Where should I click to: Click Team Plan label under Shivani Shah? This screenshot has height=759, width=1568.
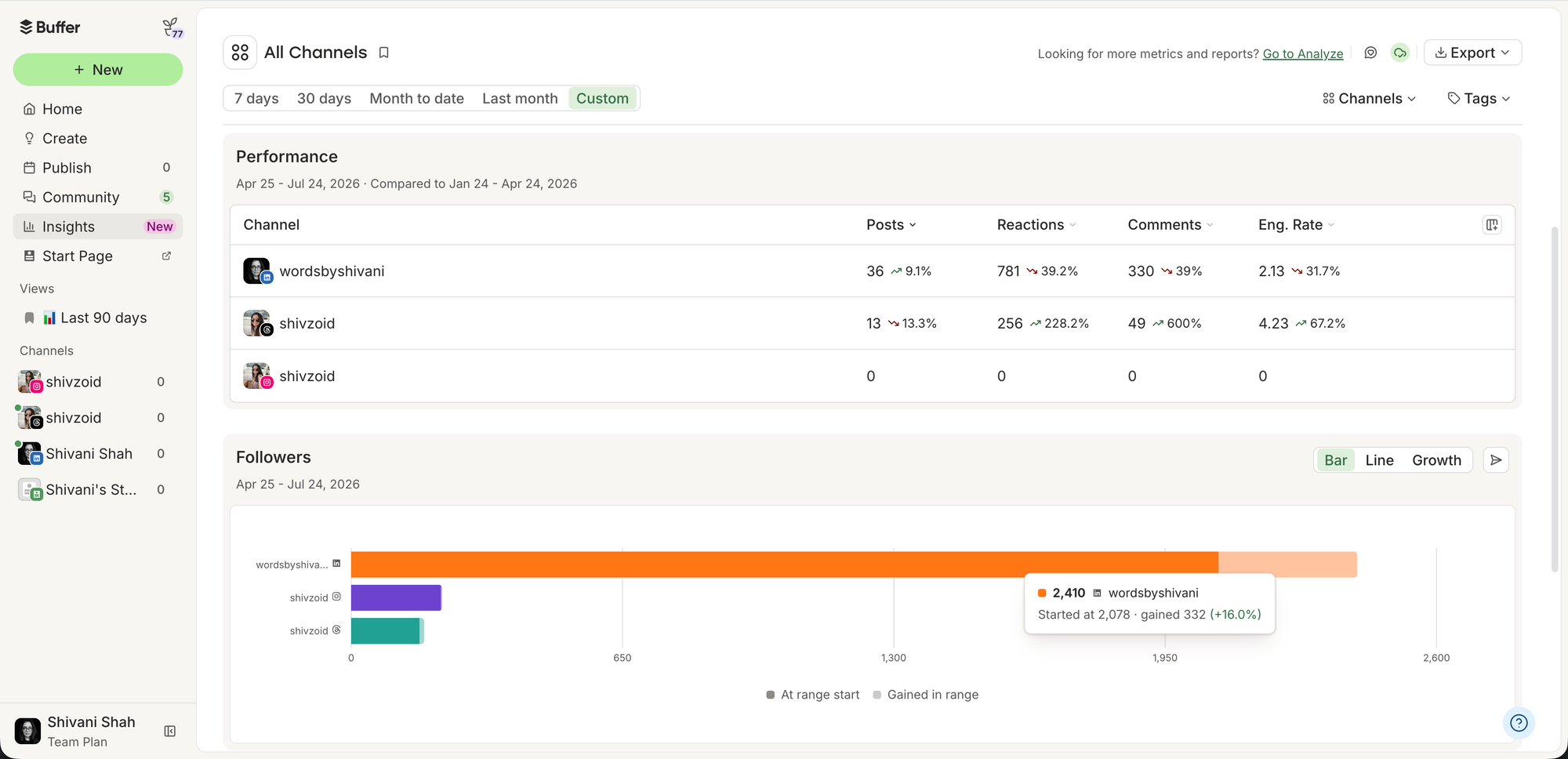tap(77, 743)
